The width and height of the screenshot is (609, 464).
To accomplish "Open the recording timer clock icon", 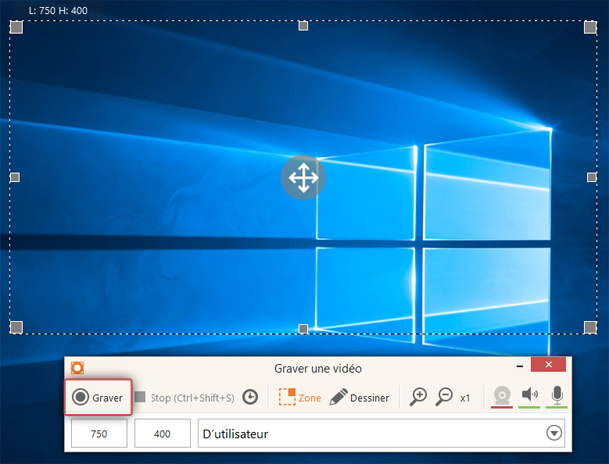I will [x=250, y=397].
